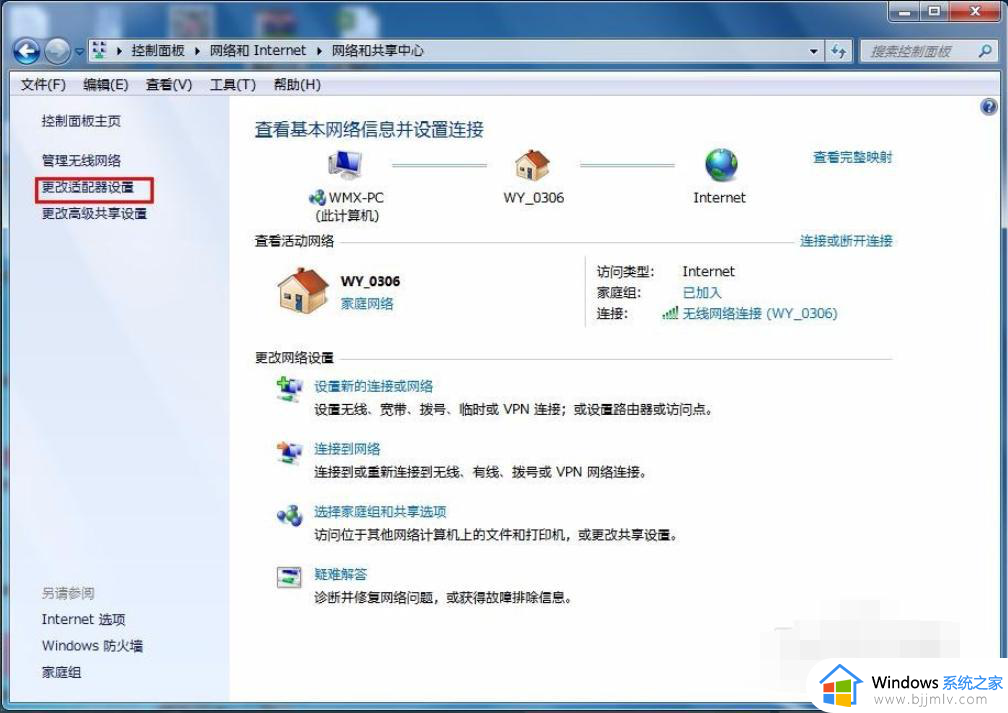This screenshot has height=713, width=1008.
Task: Open the address bar history dropdown
Action: (814, 51)
